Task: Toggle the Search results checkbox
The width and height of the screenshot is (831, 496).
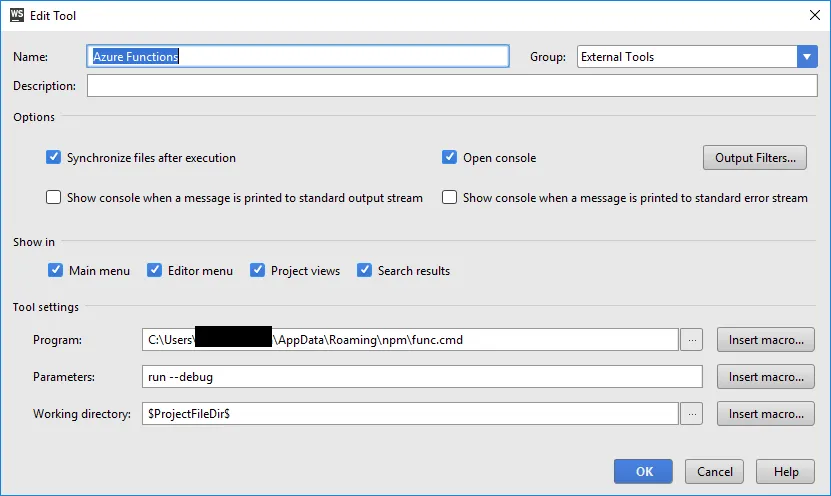Action: (x=364, y=270)
